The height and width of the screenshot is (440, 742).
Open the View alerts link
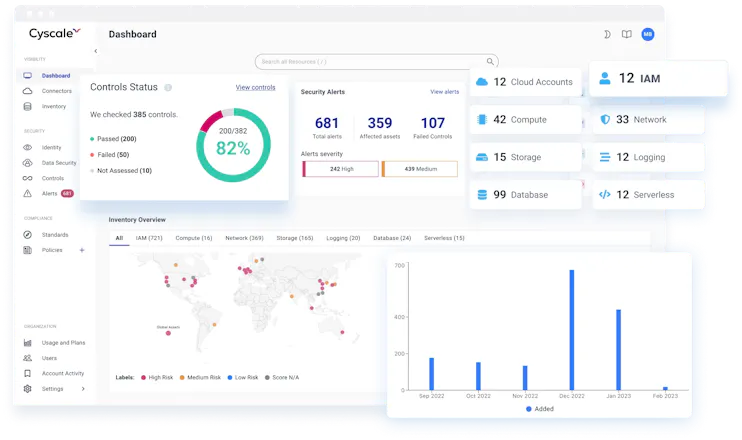444,92
